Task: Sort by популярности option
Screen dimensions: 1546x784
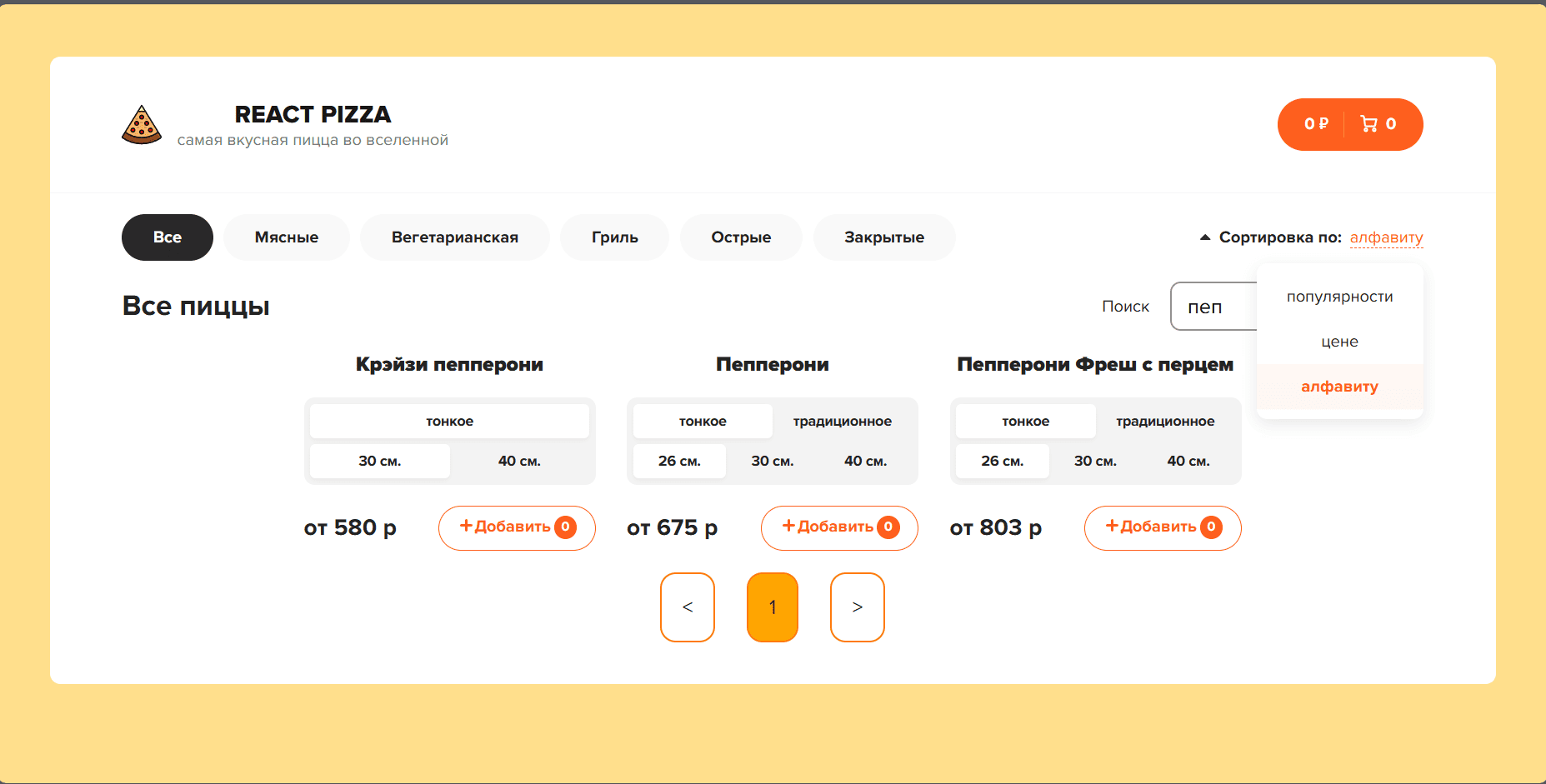Action: 1339,297
